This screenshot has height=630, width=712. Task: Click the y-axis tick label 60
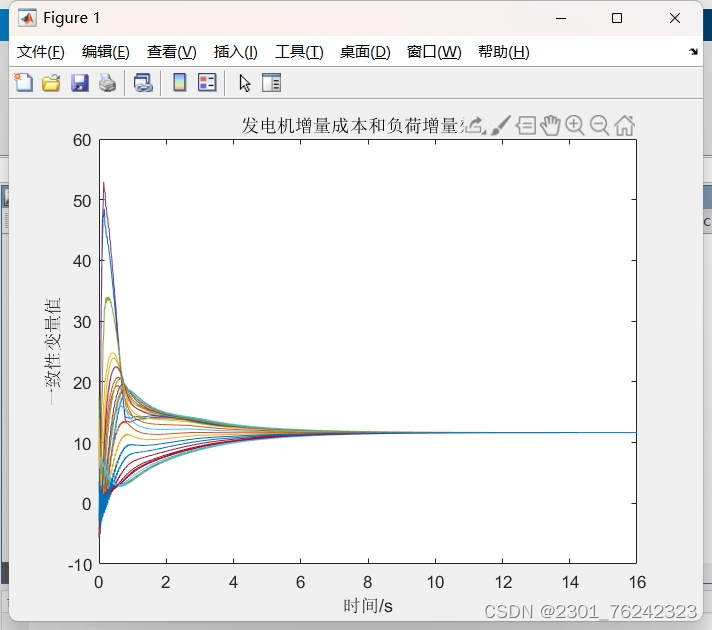click(82, 140)
